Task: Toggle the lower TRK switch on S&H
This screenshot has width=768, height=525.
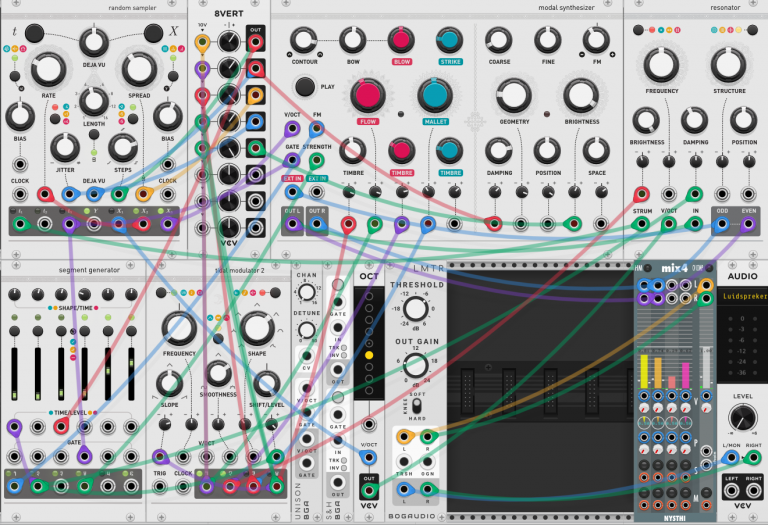Action: click(x=344, y=460)
